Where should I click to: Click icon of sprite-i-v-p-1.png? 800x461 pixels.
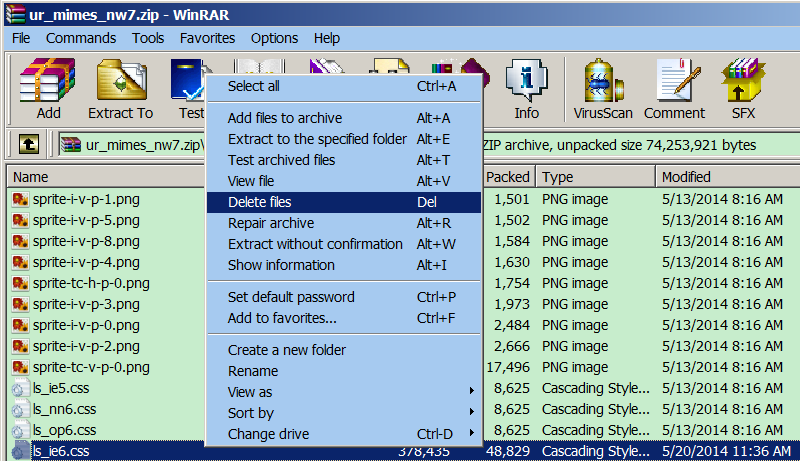tap(20, 199)
